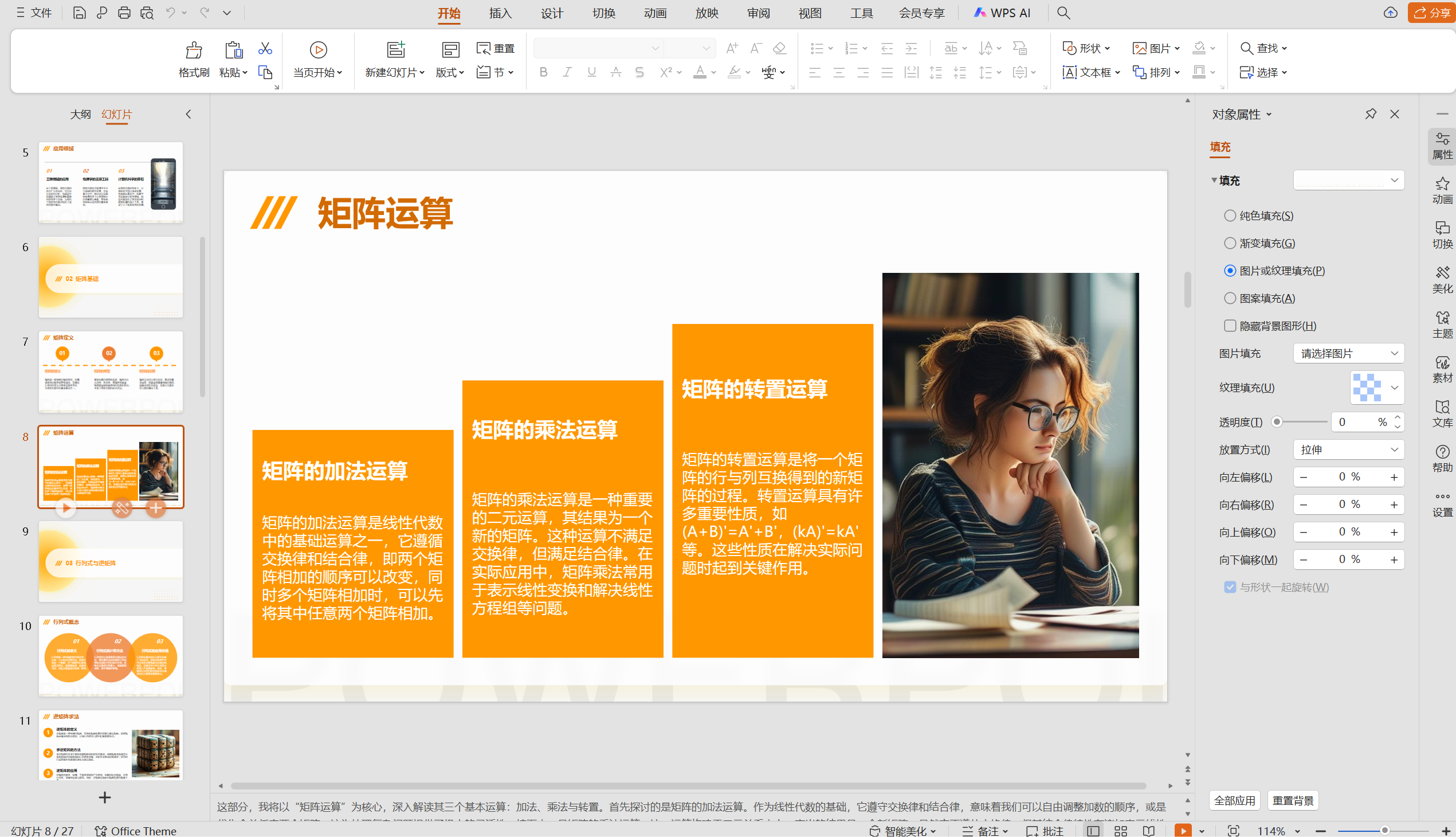Image resolution: width=1456 pixels, height=837 pixels.
Task: Click the transparency (透明度) slider handle
Action: click(x=1277, y=422)
